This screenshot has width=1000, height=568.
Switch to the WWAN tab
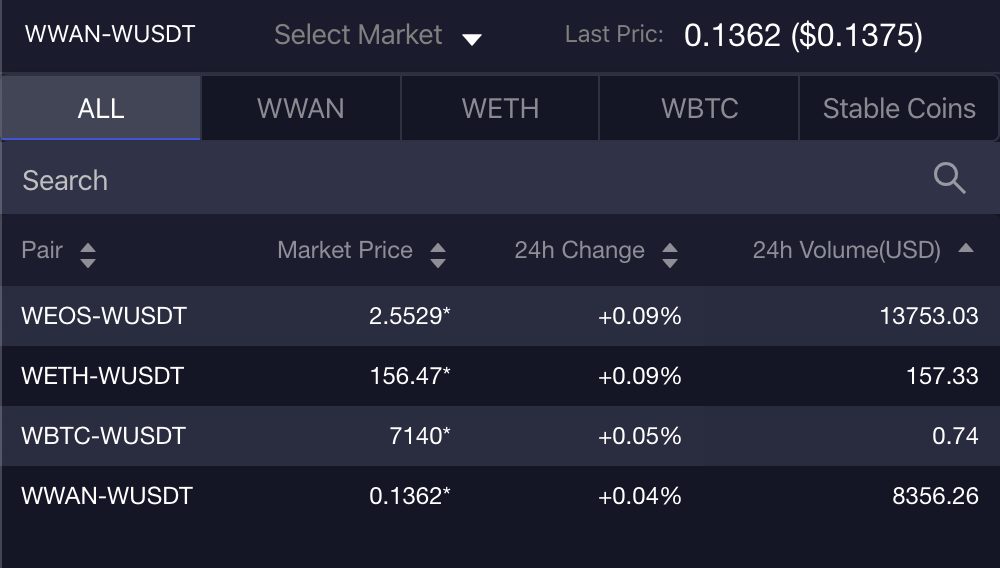tap(300, 108)
